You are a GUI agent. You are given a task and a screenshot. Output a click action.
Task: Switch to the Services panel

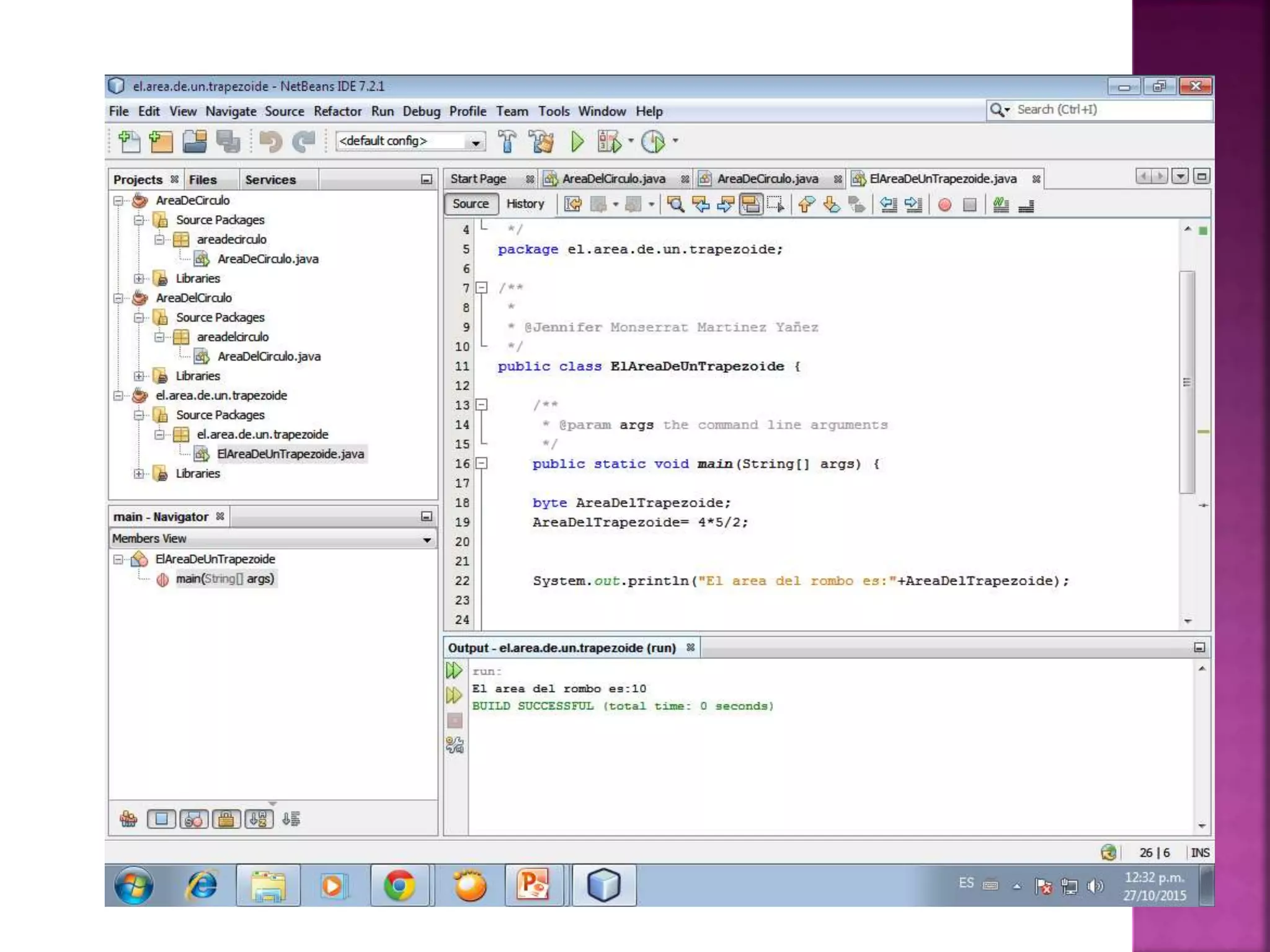click(270, 180)
